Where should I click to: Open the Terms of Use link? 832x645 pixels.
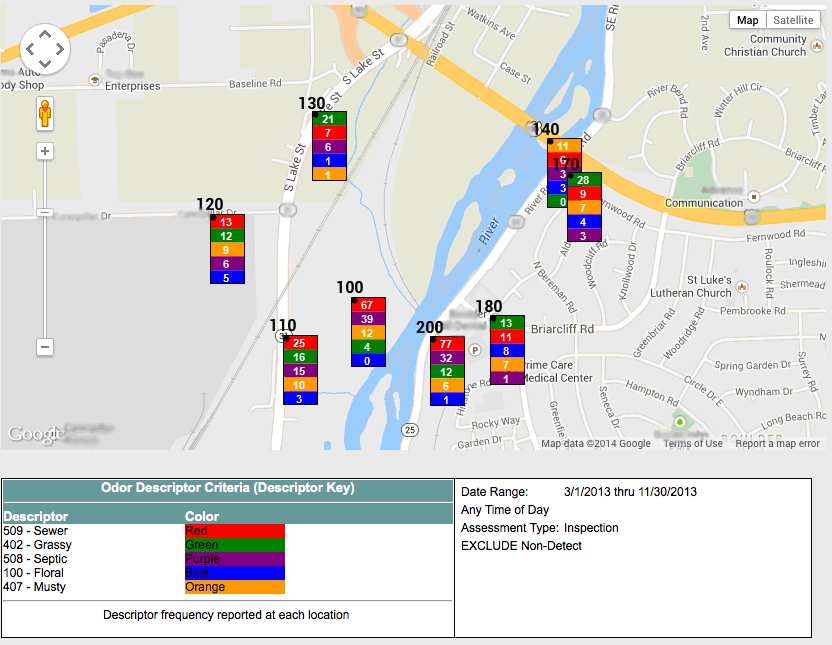(x=692, y=443)
